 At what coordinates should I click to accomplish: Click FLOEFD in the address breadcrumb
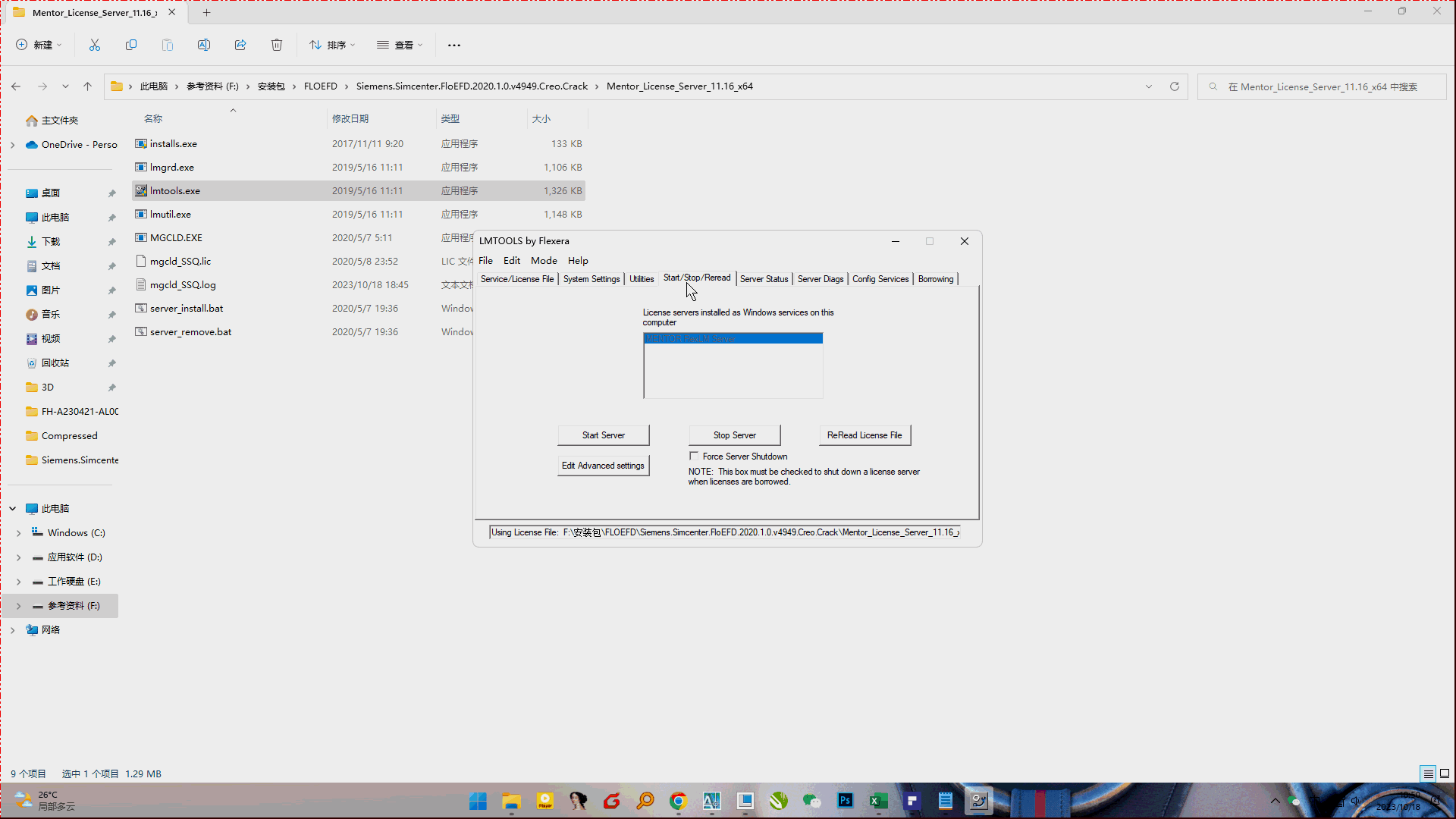(x=321, y=86)
